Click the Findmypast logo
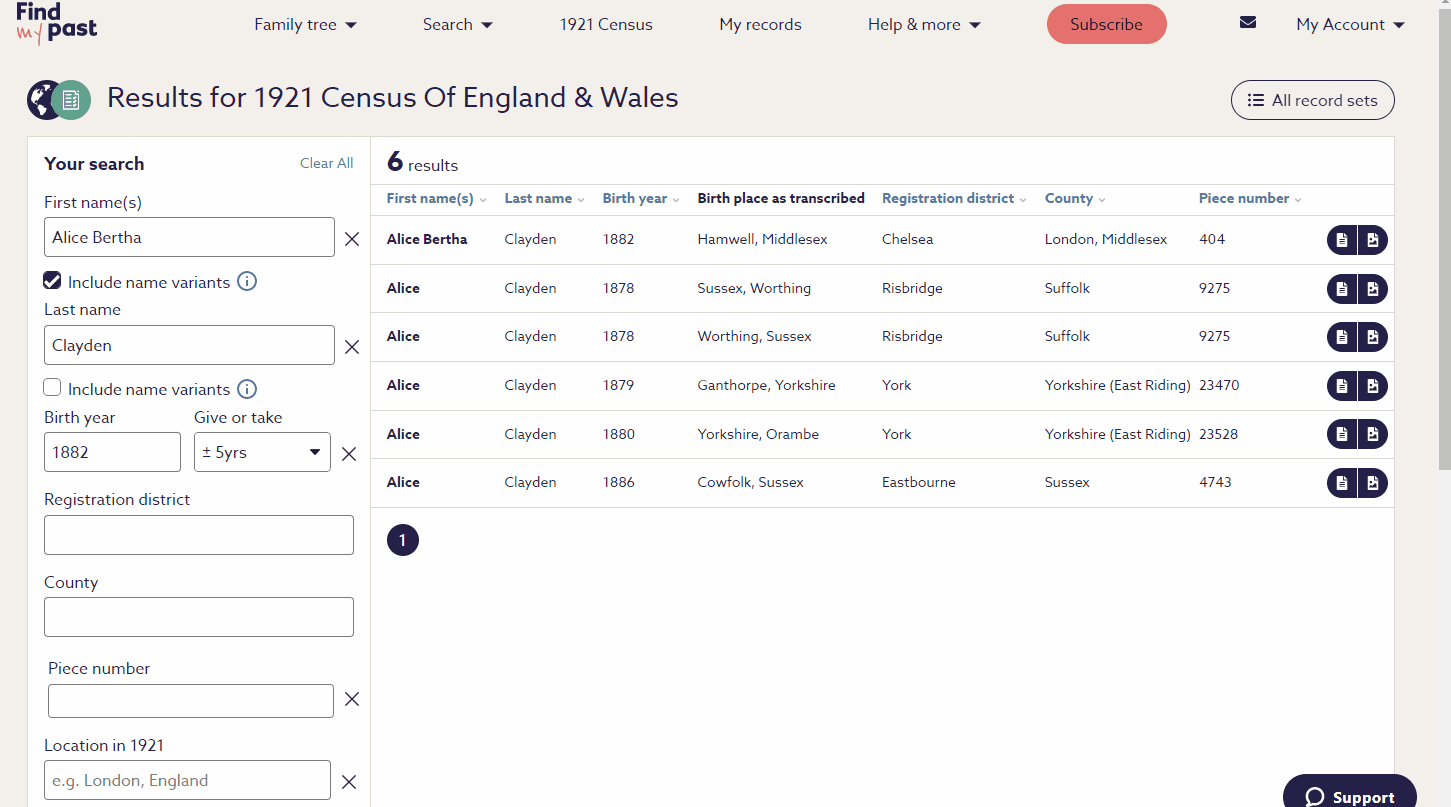Image resolution: width=1451 pixels, height=807 pixels. tap(56, 23)
